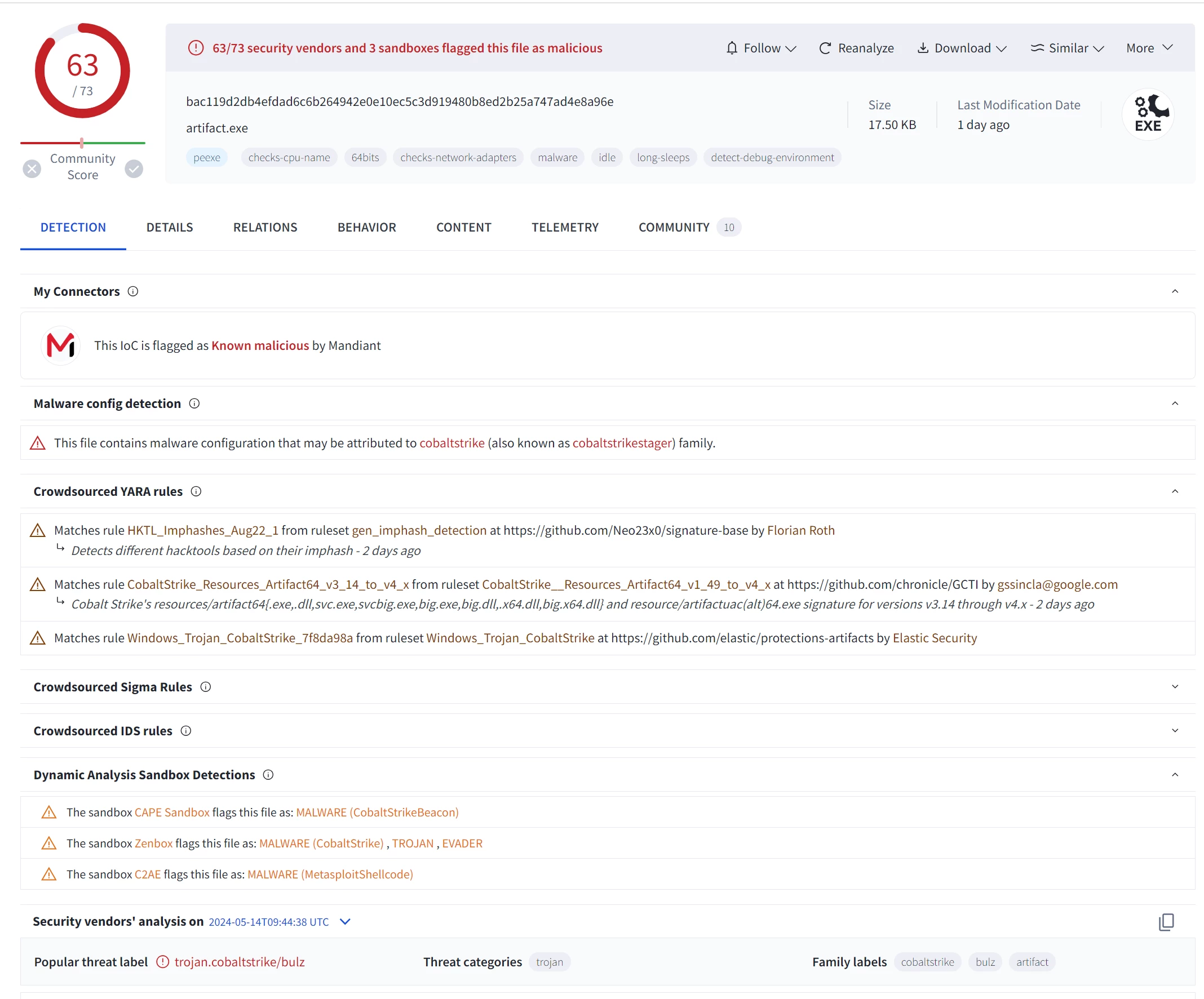The height and width of the screenshot is (999, 1204).
Task: Switch to the RELATIONS tab
Action: 265,228
